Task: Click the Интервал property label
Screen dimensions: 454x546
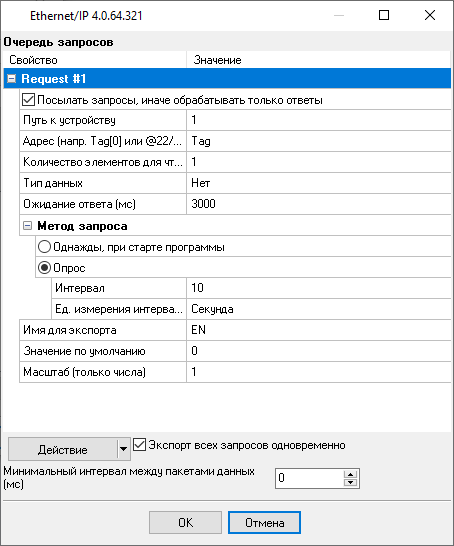Action: tap(80, 288)
